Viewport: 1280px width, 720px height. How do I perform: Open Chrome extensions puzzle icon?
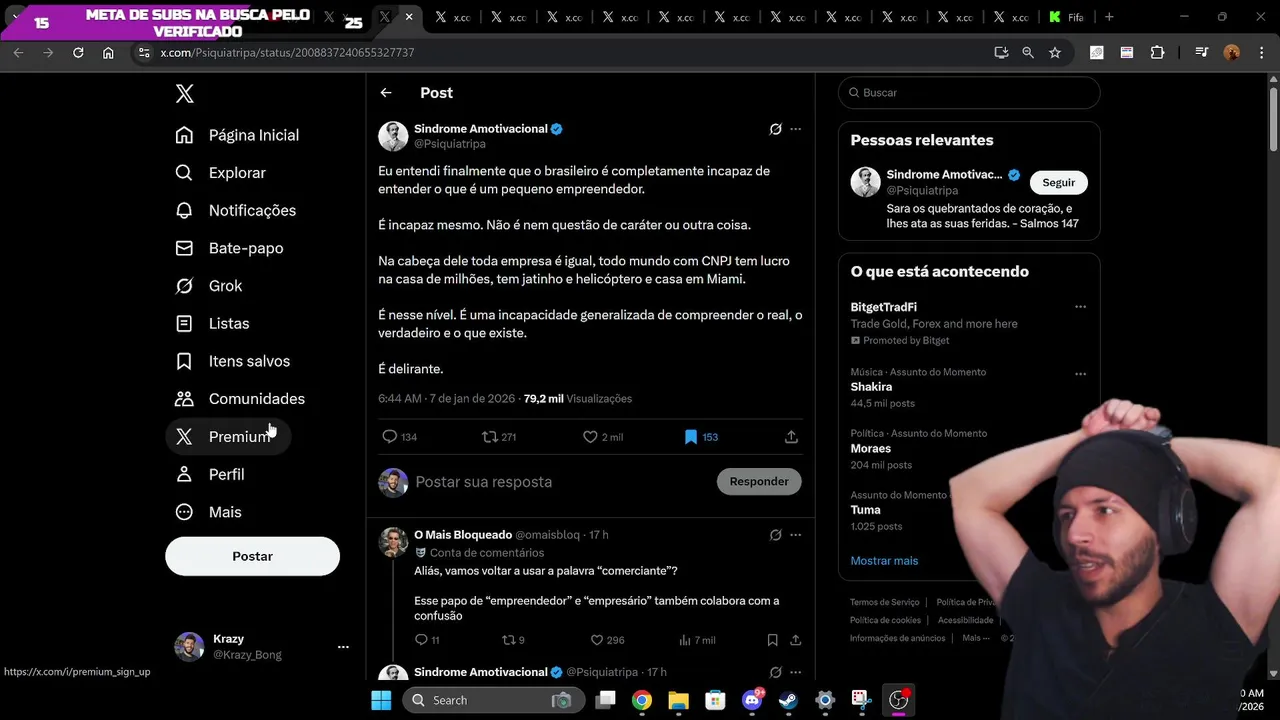[1157, 53]
